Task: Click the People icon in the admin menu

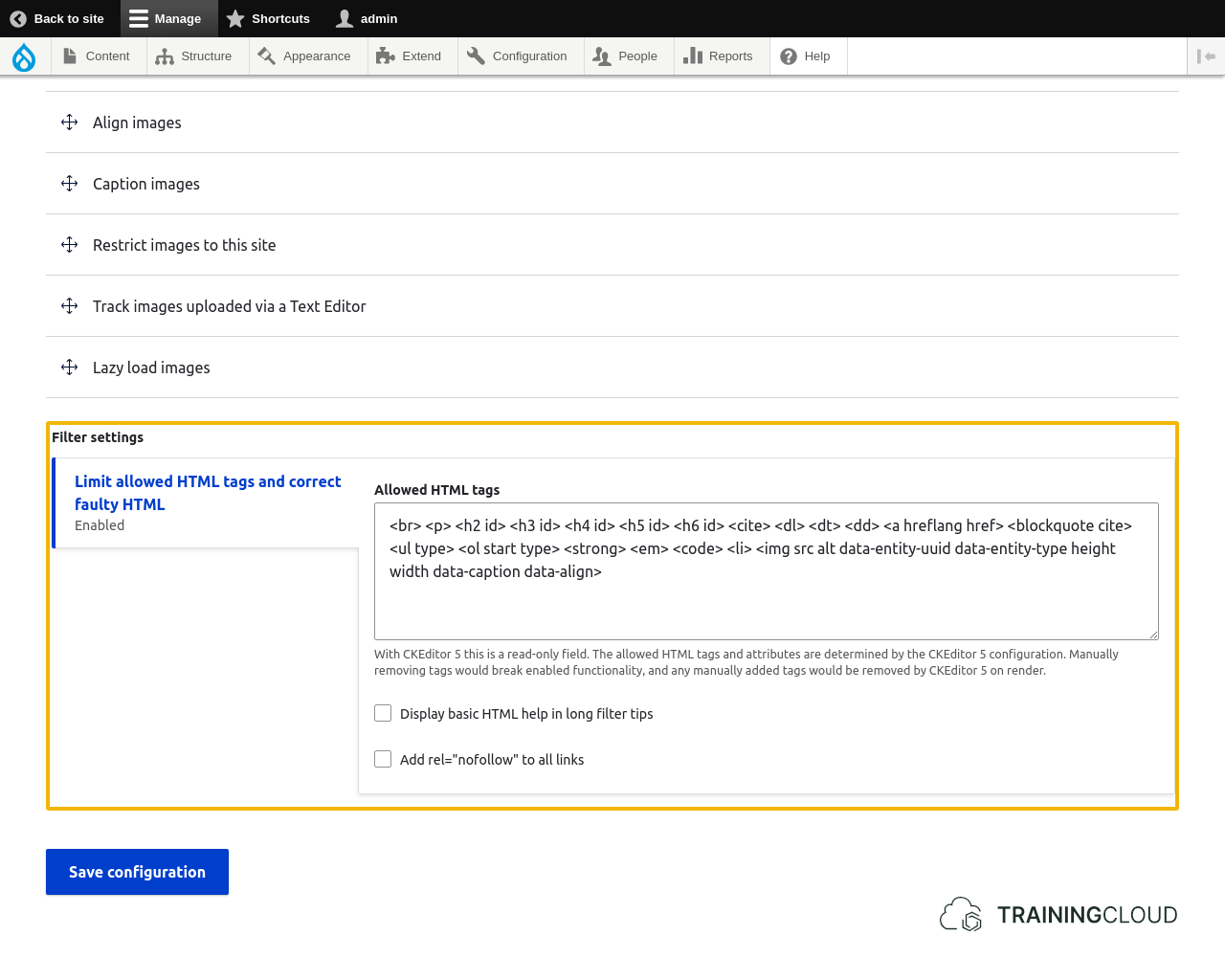Action: (x=601, y=56)
